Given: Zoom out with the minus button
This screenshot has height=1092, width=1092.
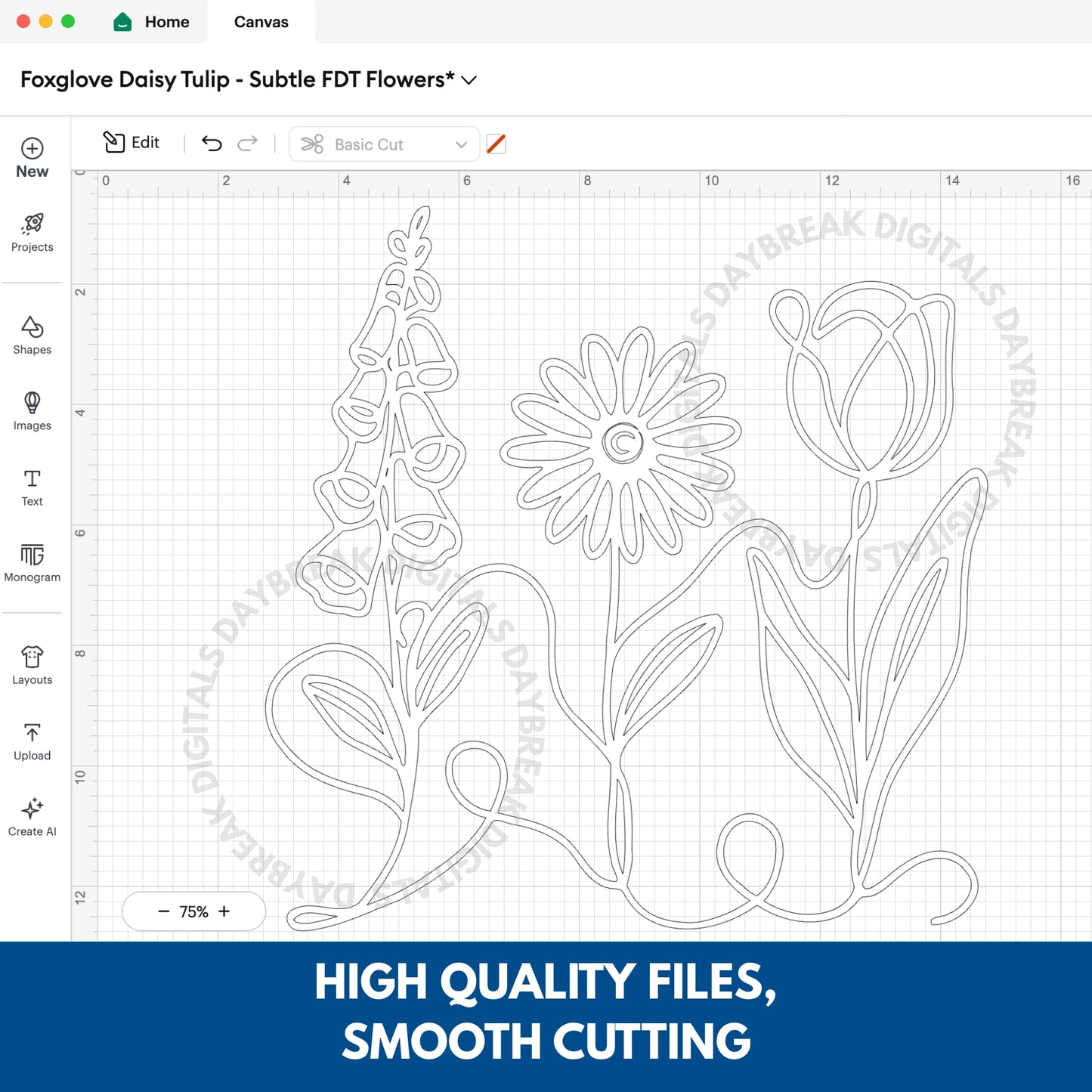Looking at the screenshot, I should 162,911.
